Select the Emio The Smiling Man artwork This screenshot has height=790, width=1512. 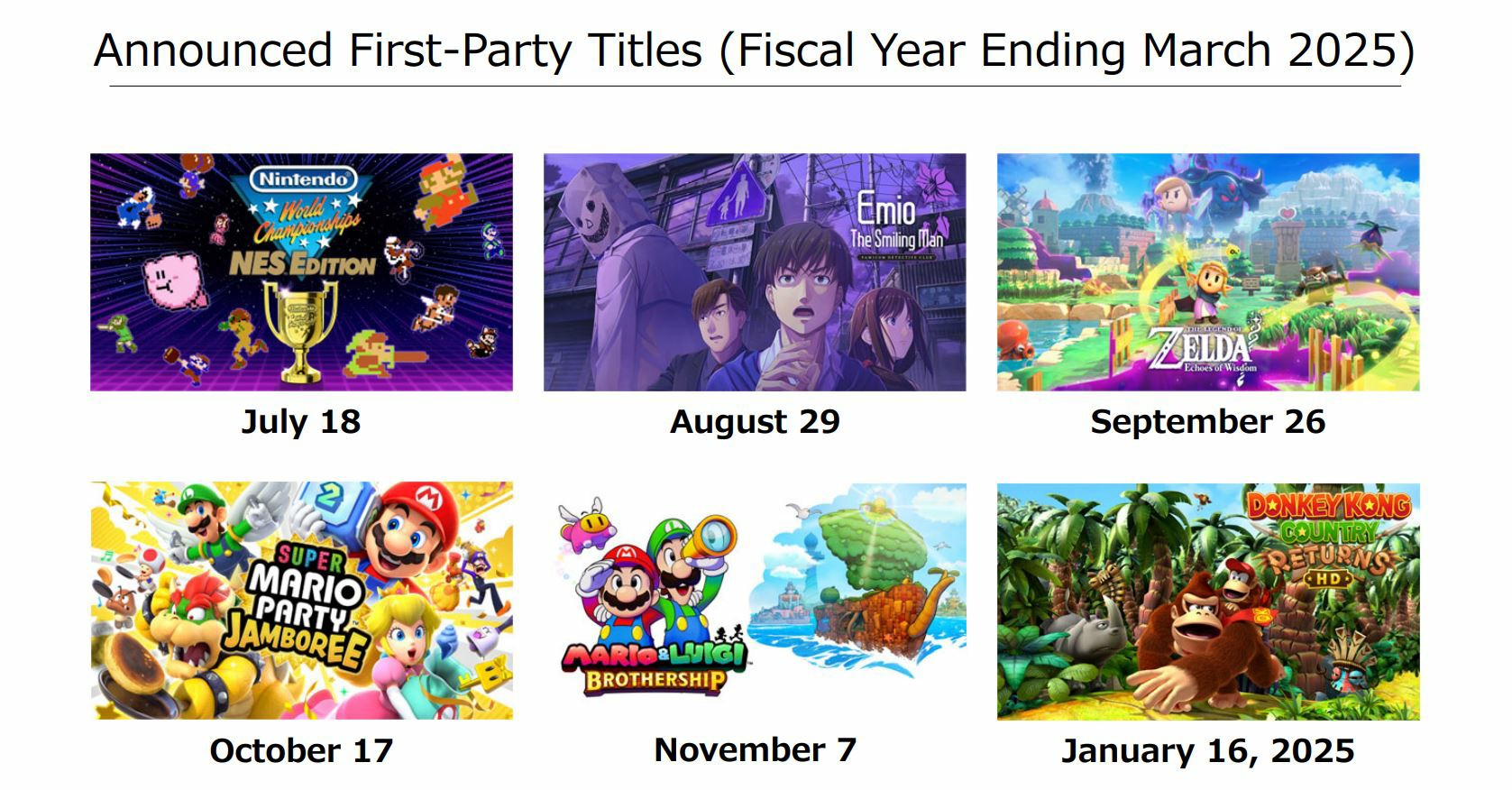755,271
